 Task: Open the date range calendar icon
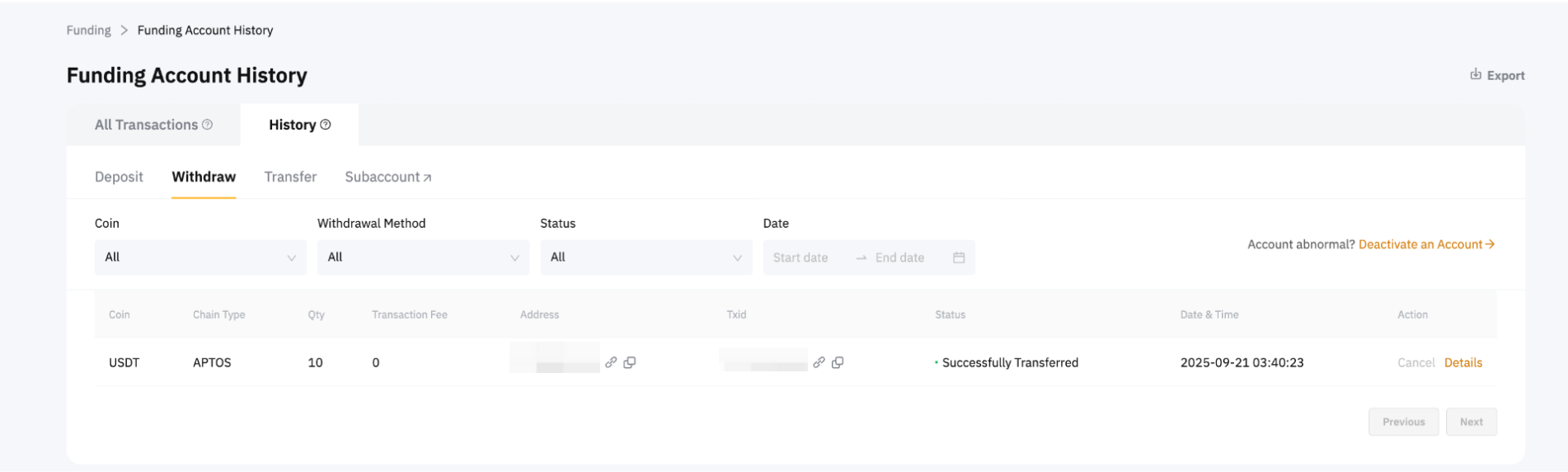[x=959, y=257]
